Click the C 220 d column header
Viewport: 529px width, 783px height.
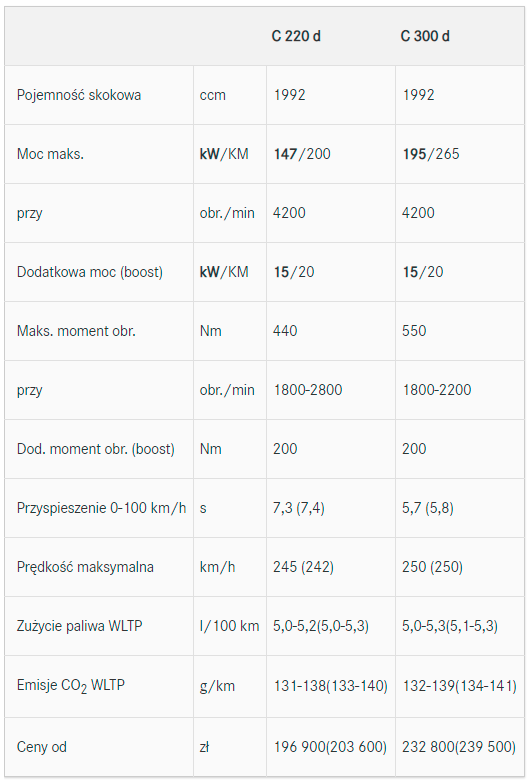296,36
